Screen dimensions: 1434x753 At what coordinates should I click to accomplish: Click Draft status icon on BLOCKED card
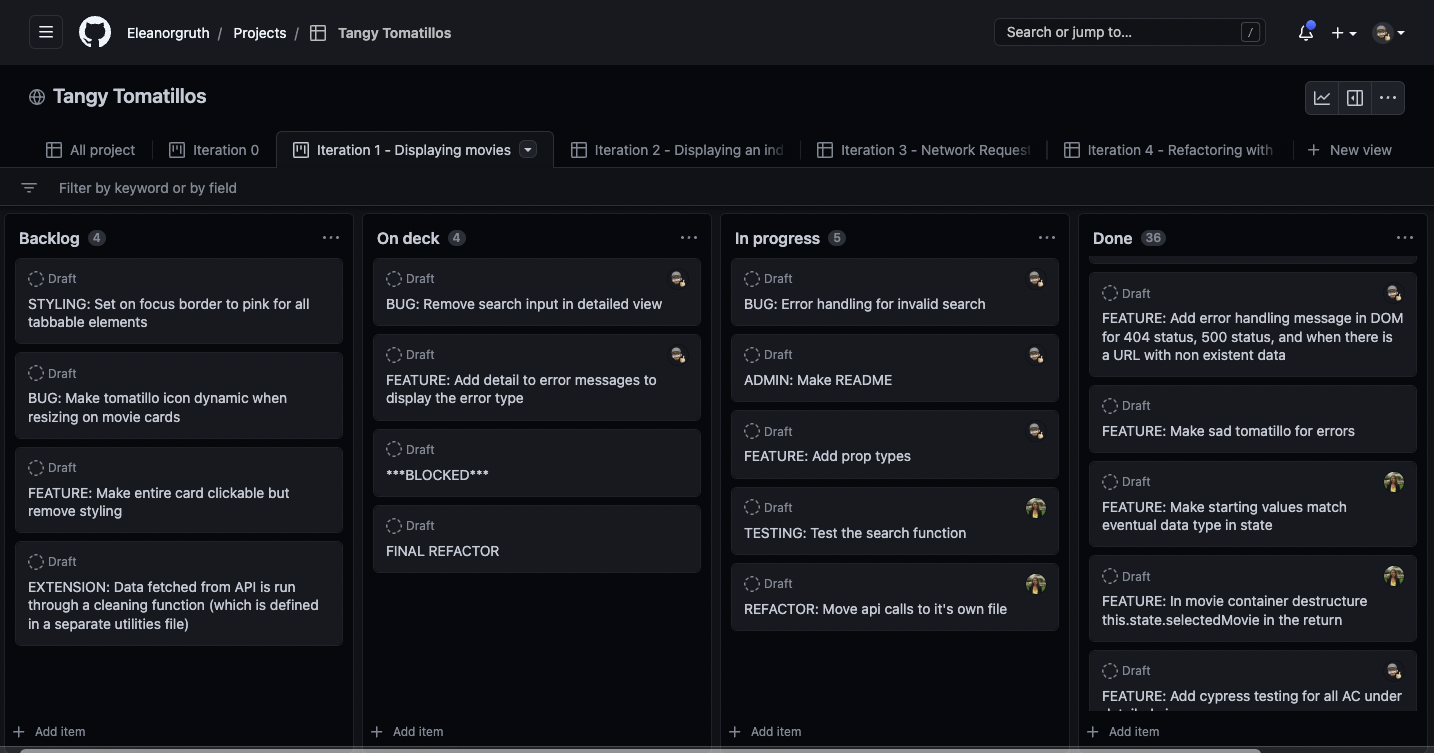click(394, 450)
